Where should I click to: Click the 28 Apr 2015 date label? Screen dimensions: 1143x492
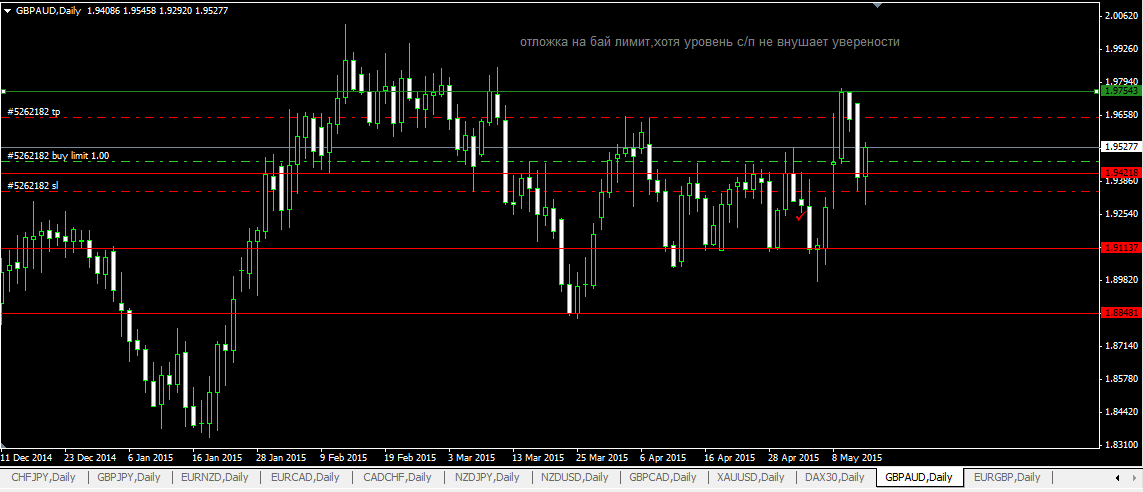pos(793,458)
